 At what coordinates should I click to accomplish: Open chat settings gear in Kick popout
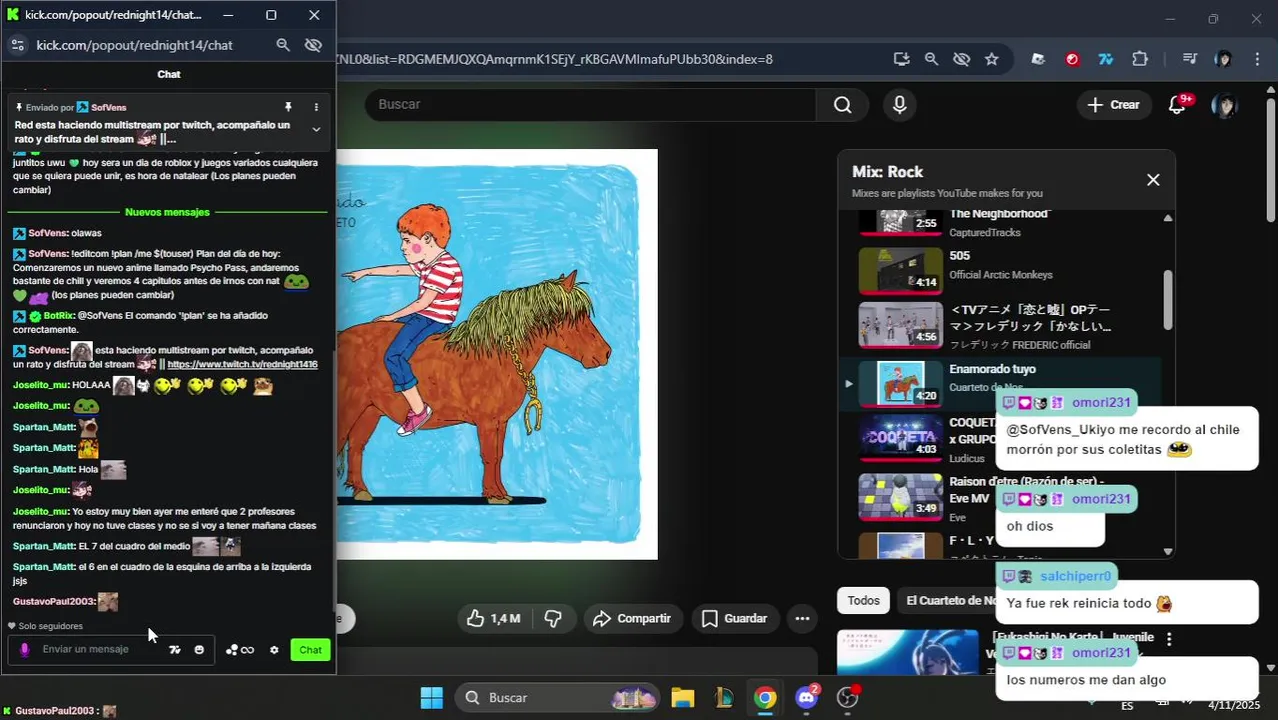point(274,650)
